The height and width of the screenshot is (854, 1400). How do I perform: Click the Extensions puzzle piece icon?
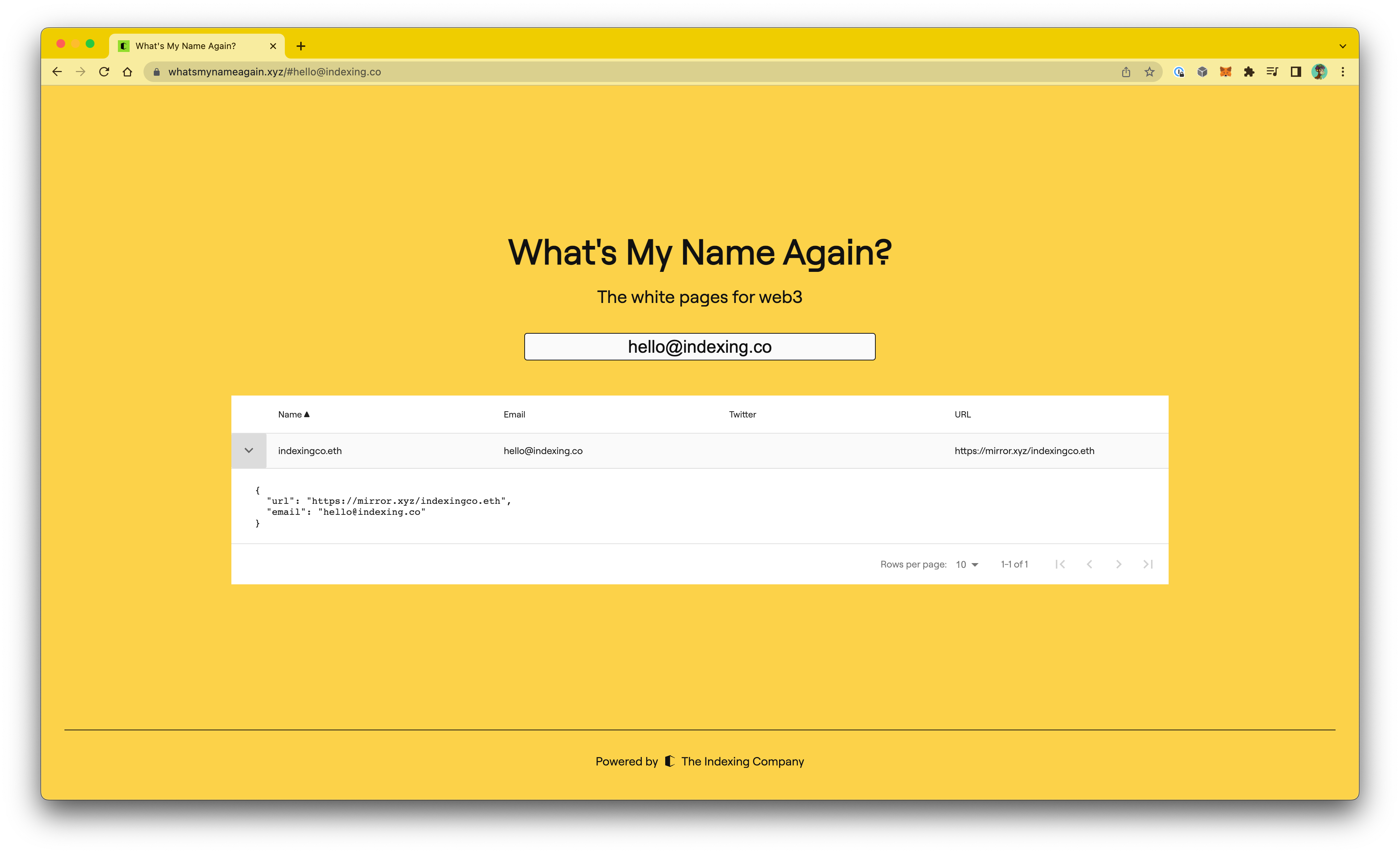tap(1250, 72)
